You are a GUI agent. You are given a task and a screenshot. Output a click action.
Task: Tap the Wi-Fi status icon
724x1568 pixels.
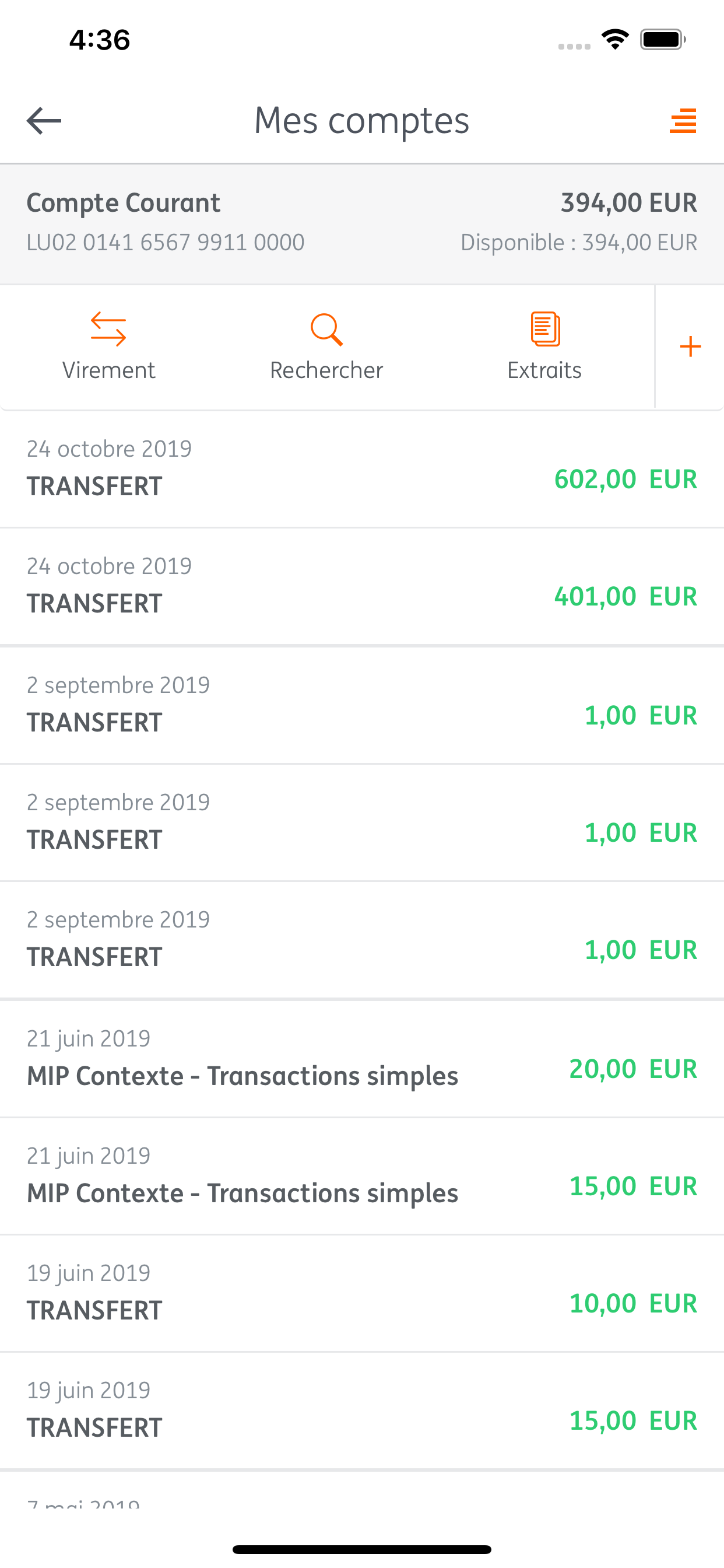click(615, 40)
